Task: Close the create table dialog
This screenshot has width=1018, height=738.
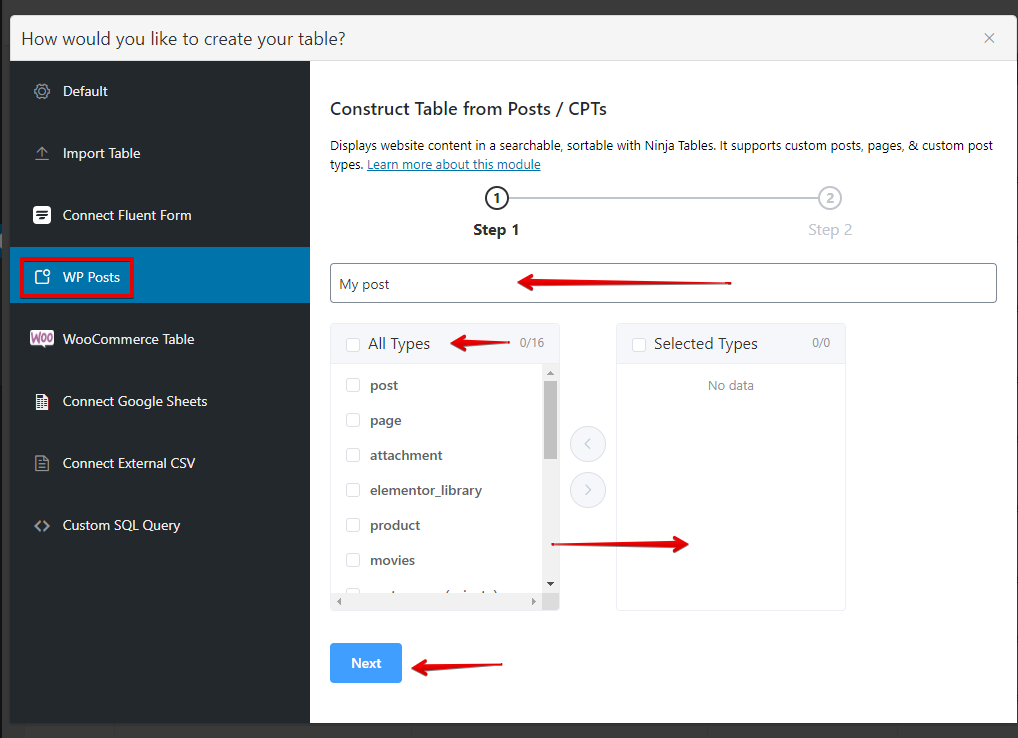Action: point(989,38)
